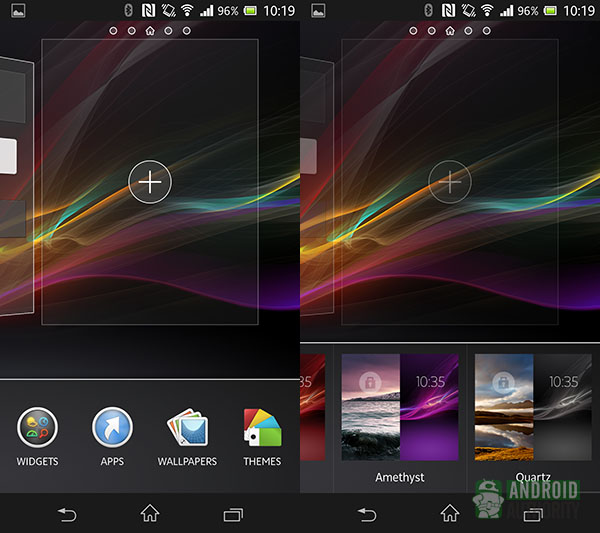Tap the Back navigation icon in right screen

pyautogui.click(x=367, y=514)
